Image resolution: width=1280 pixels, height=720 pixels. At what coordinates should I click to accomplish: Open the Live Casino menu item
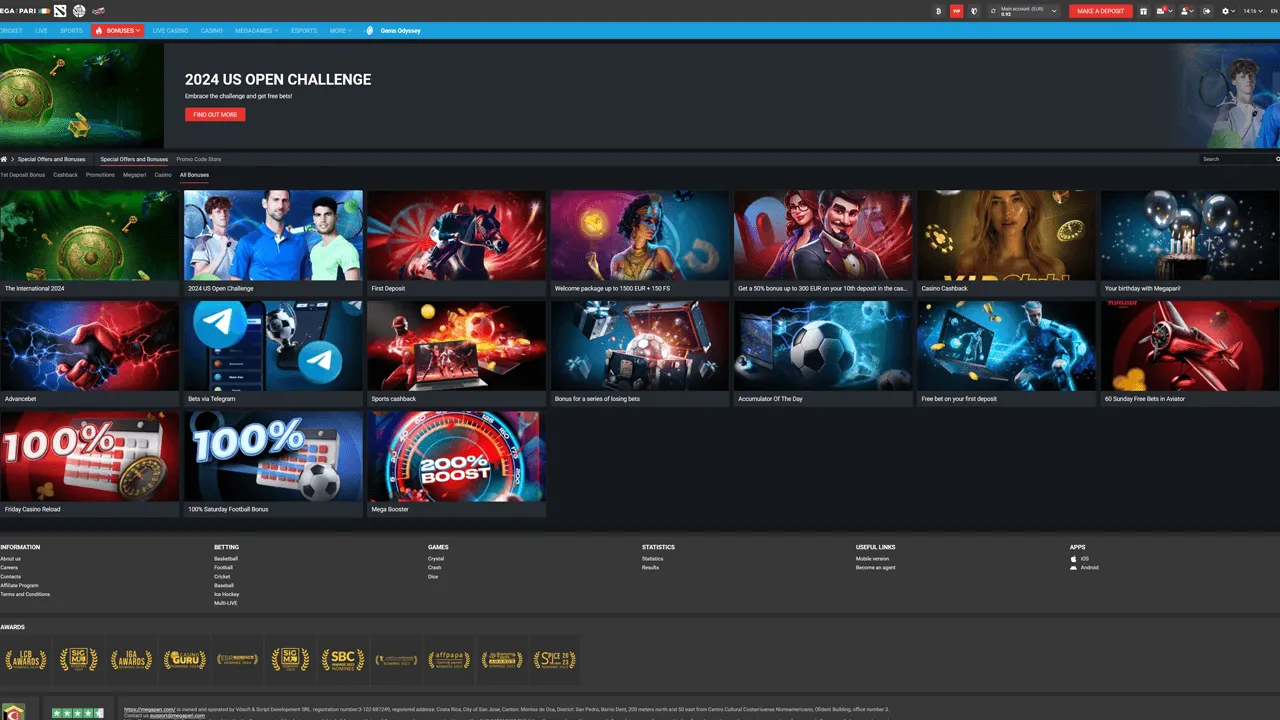pos(170,31)
